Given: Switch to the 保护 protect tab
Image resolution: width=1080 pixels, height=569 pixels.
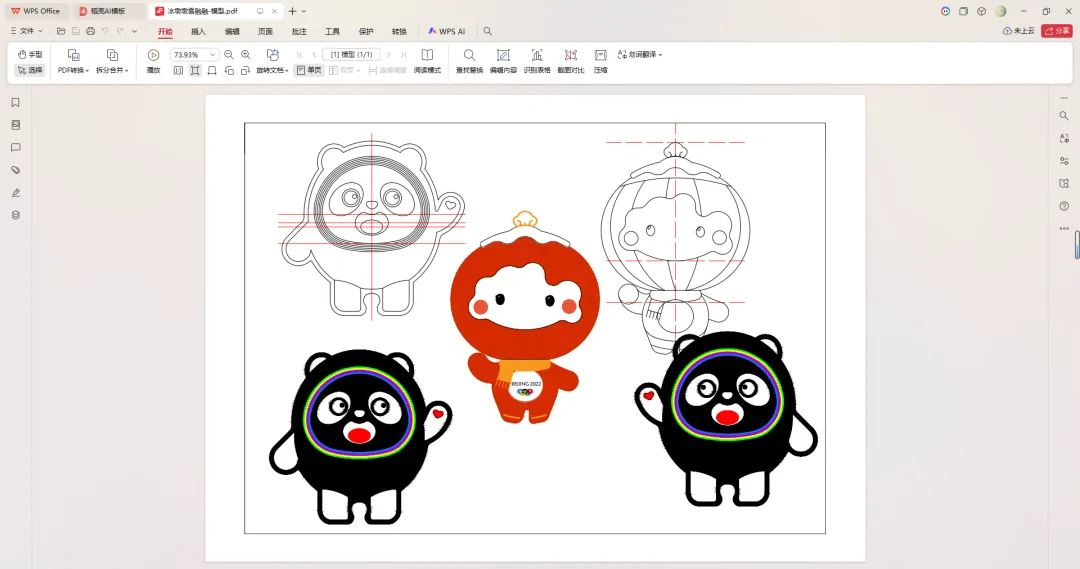Looking at the screenshot, I should (x=366, y=32).
